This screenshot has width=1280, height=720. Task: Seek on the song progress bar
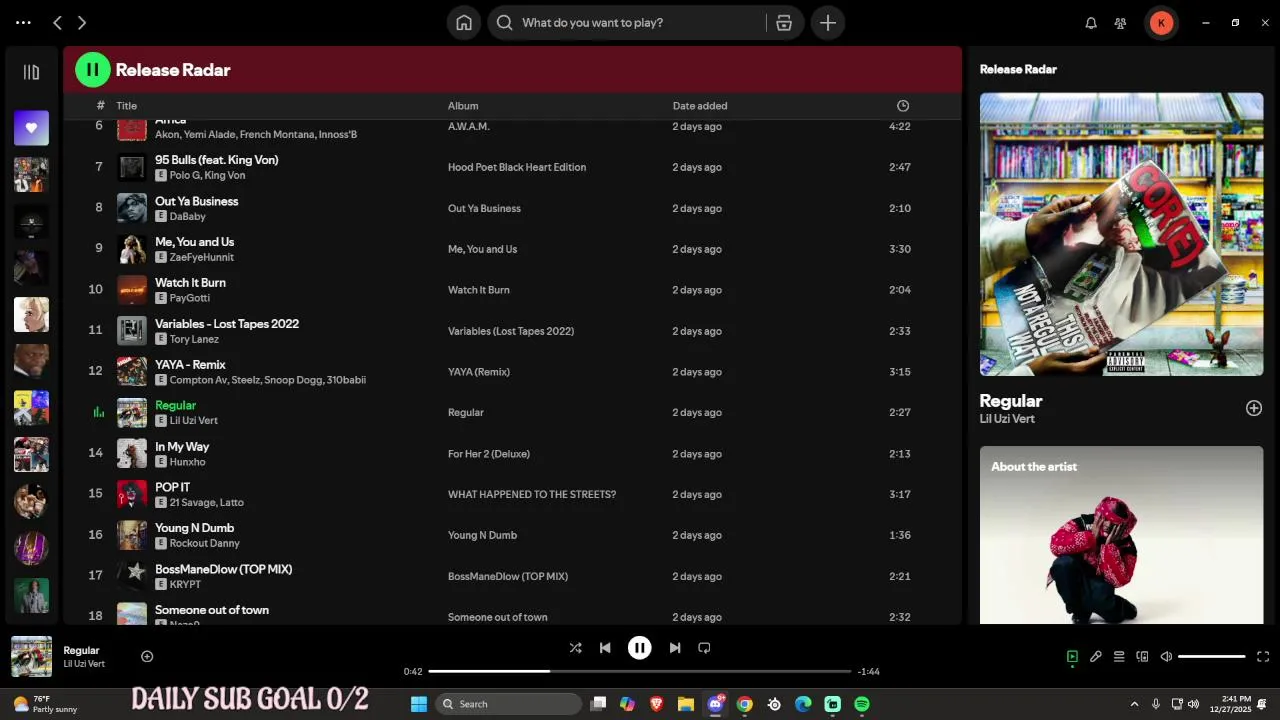coord(640,671)
